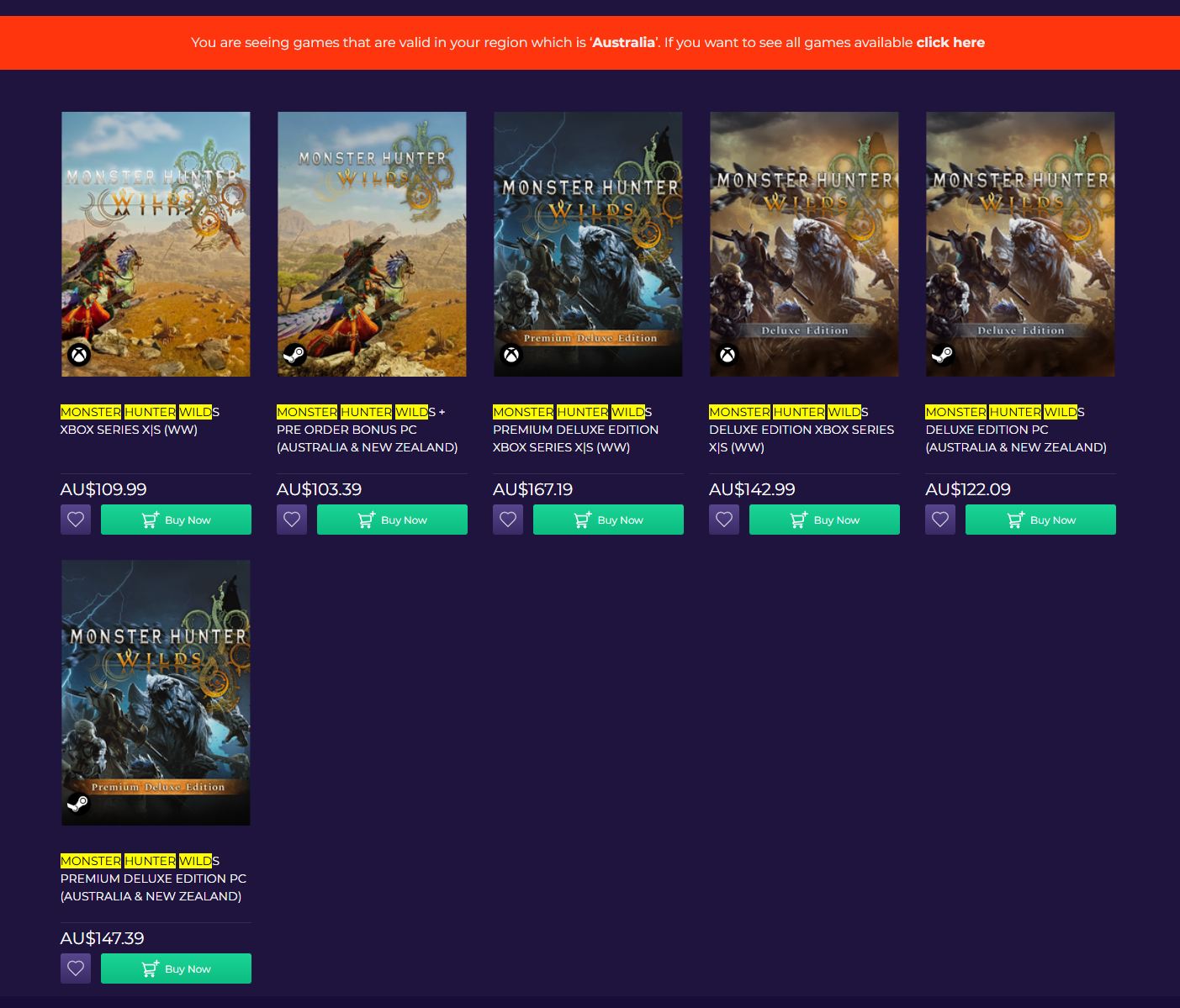1180x1008 pixels.
Task: View the Premium Deluxe Edition Xbox cover image
Action: pyautogui.click(x=588, y=244)
